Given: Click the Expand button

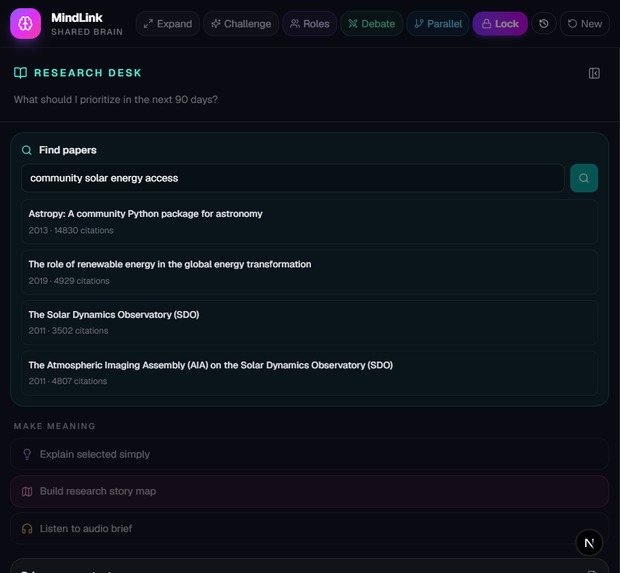Looking at the screenshot, I should [168, 24].
